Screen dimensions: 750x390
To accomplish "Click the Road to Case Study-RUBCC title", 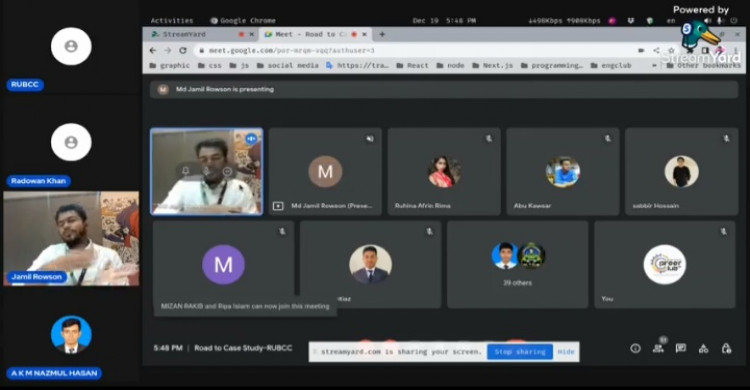I will [243, 348].
